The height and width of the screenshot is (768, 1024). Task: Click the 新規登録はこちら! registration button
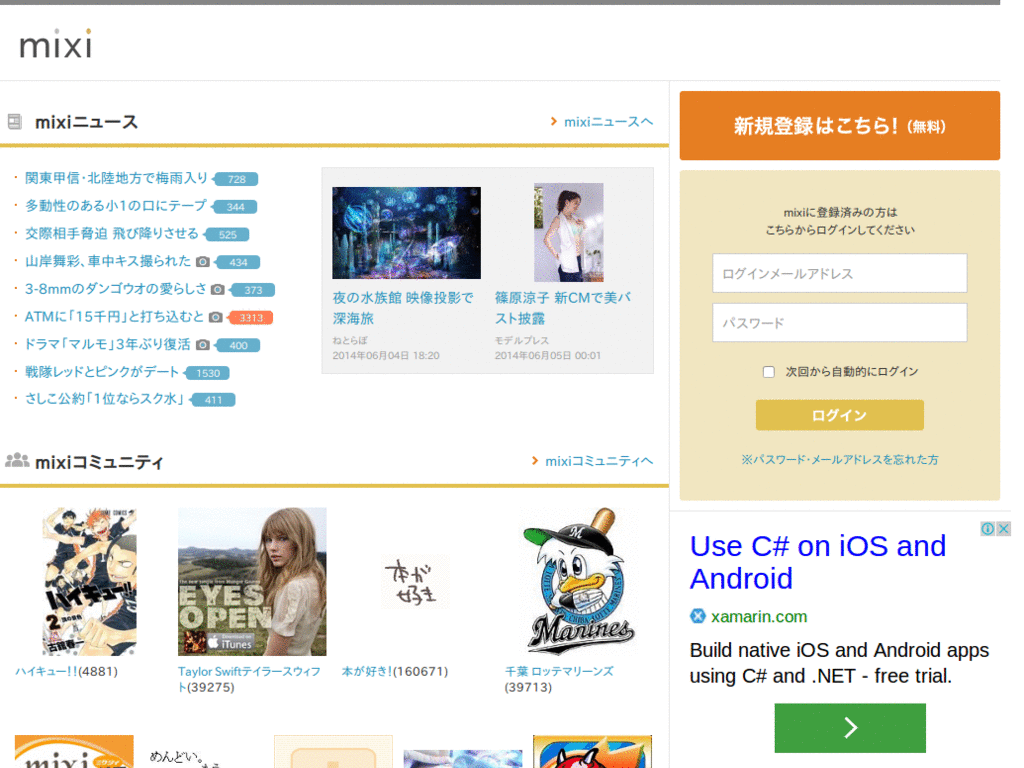pos(839,125)
